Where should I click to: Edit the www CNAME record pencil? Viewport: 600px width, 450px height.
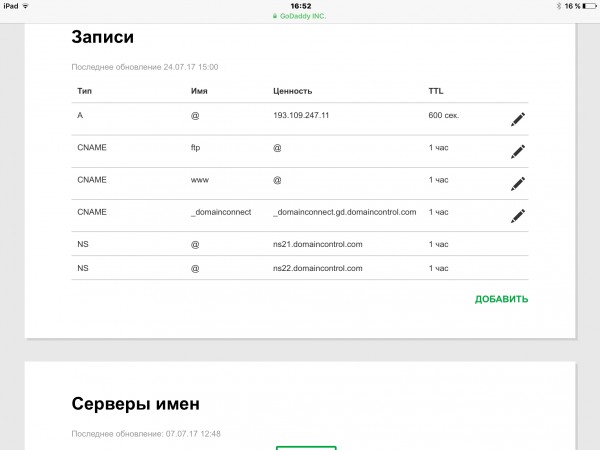(518, 184)
